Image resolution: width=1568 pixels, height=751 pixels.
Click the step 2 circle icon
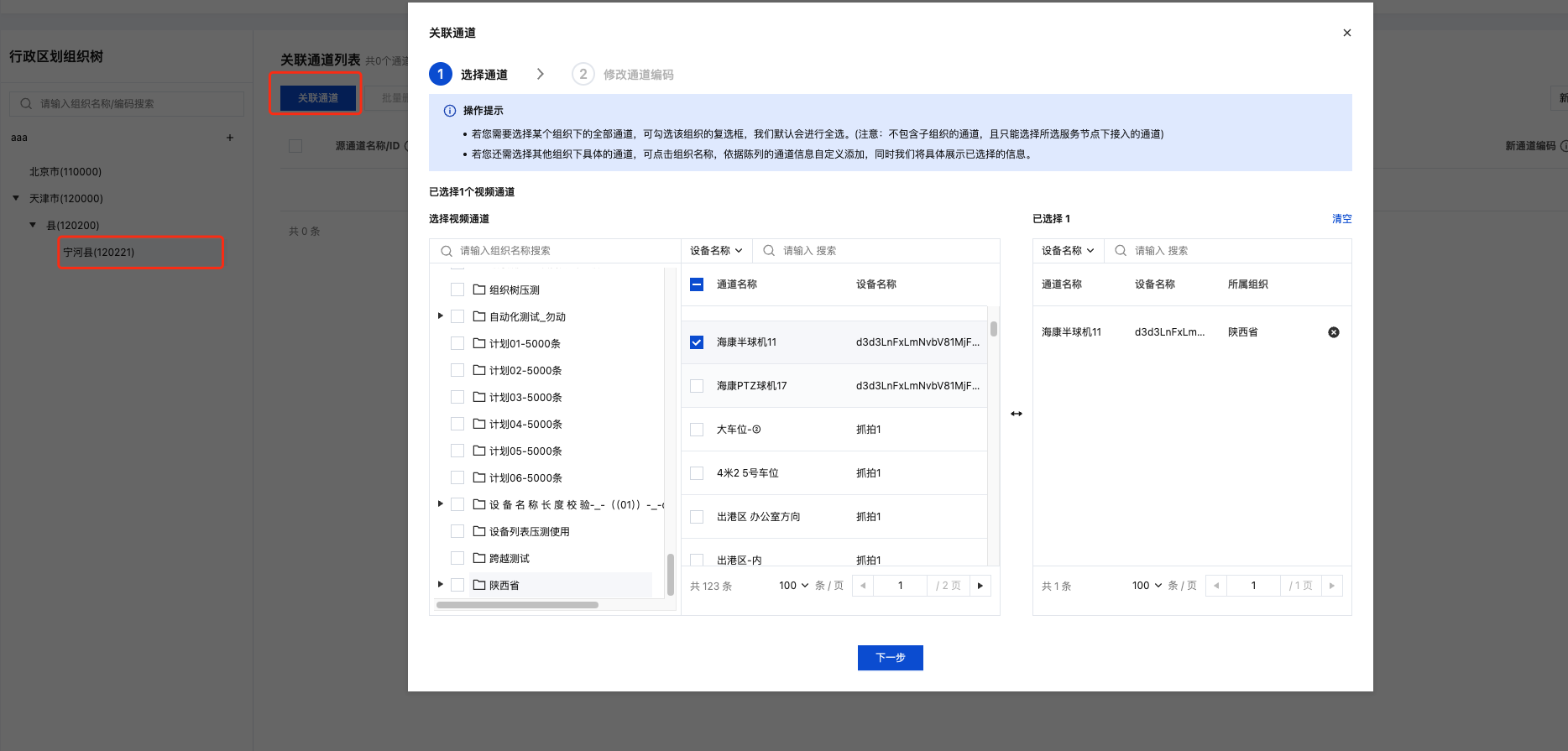coord(583,74)
